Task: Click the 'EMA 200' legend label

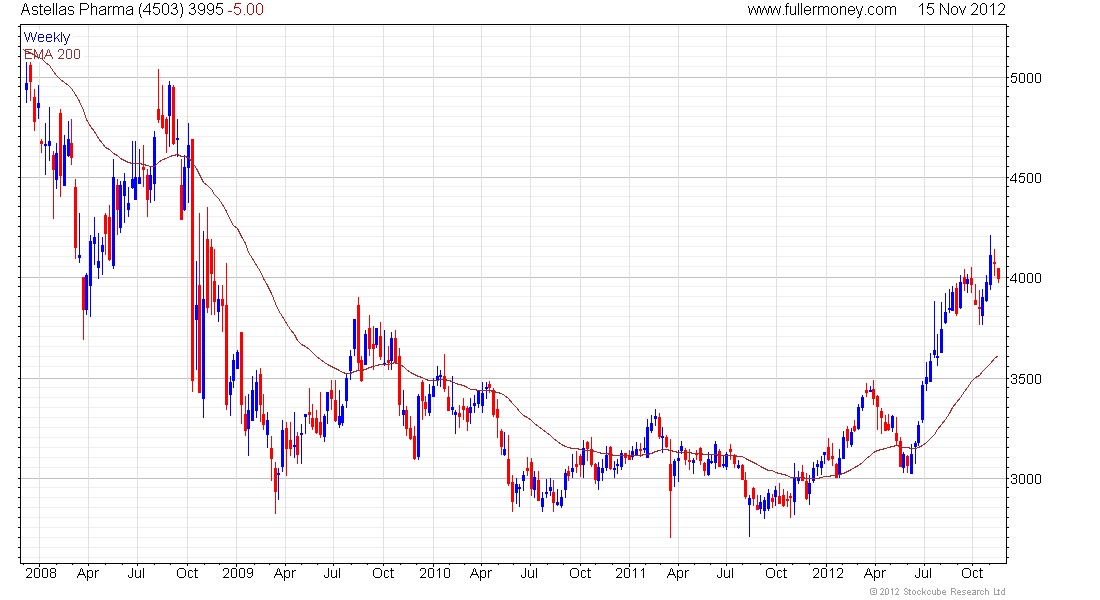Action: tap(52, 54)
